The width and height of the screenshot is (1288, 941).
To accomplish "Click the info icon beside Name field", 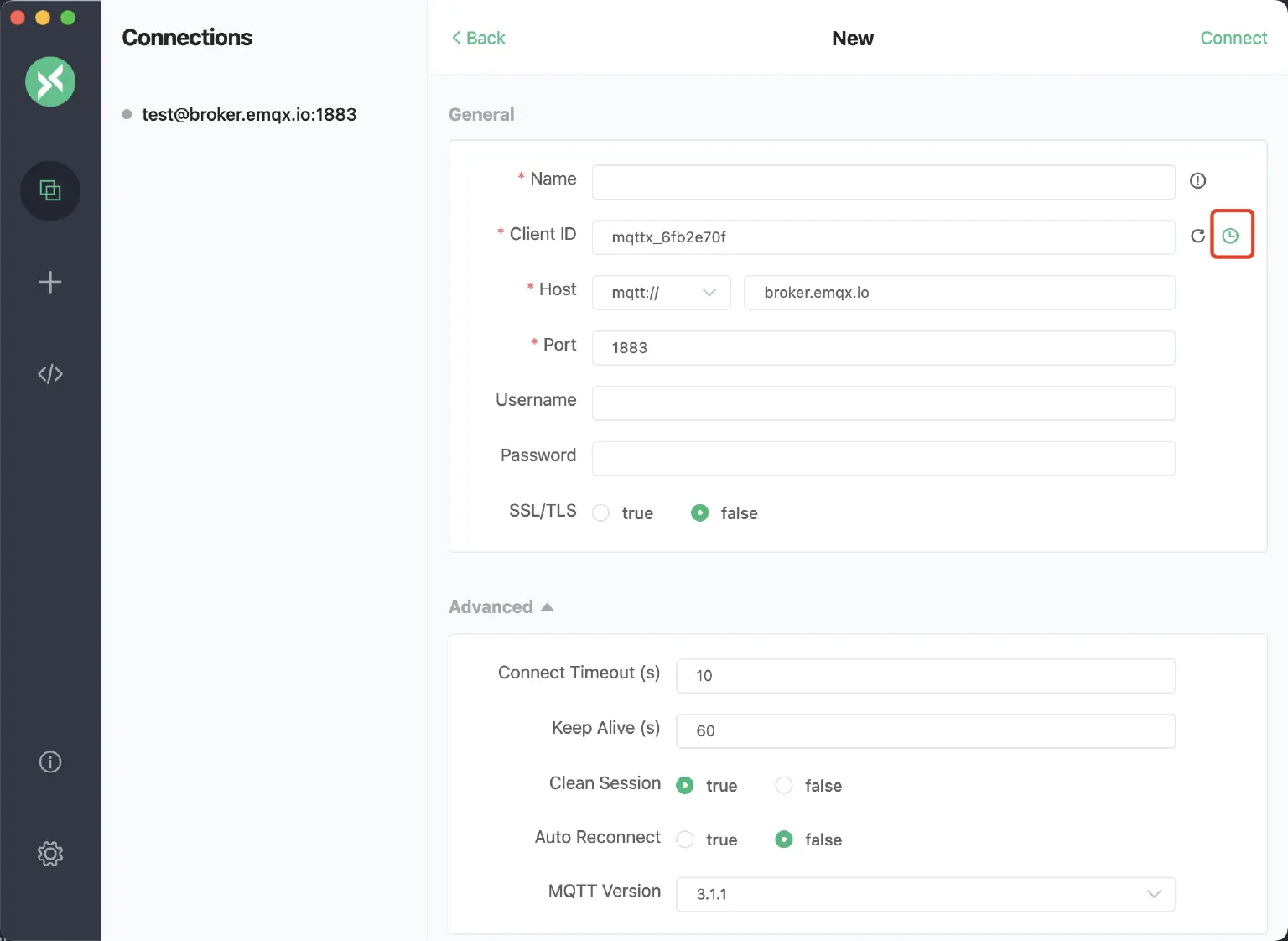I will [x=1197, y=180].
